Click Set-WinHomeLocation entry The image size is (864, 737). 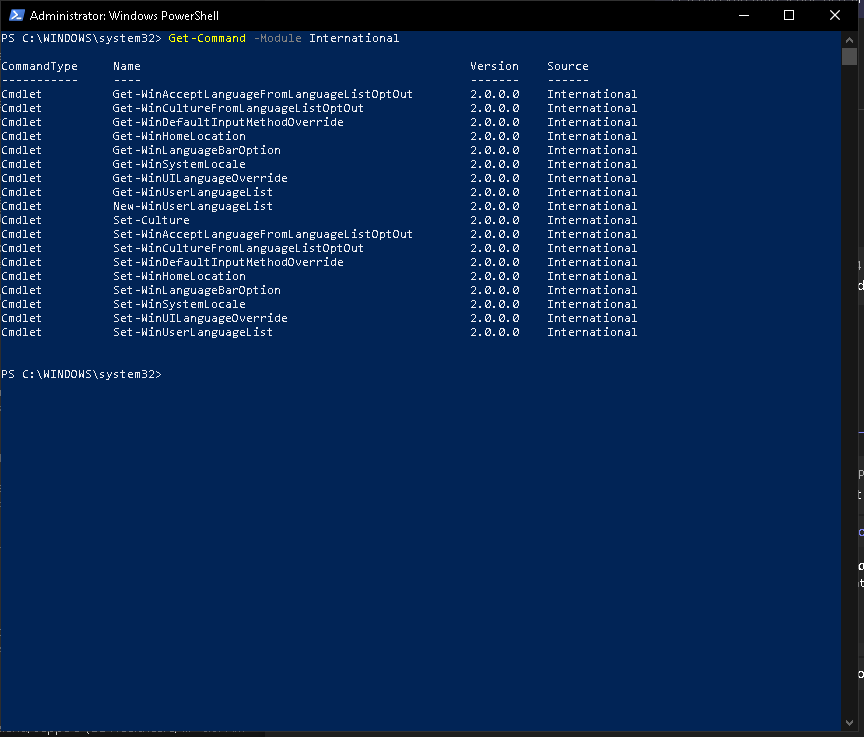point(179,277)
